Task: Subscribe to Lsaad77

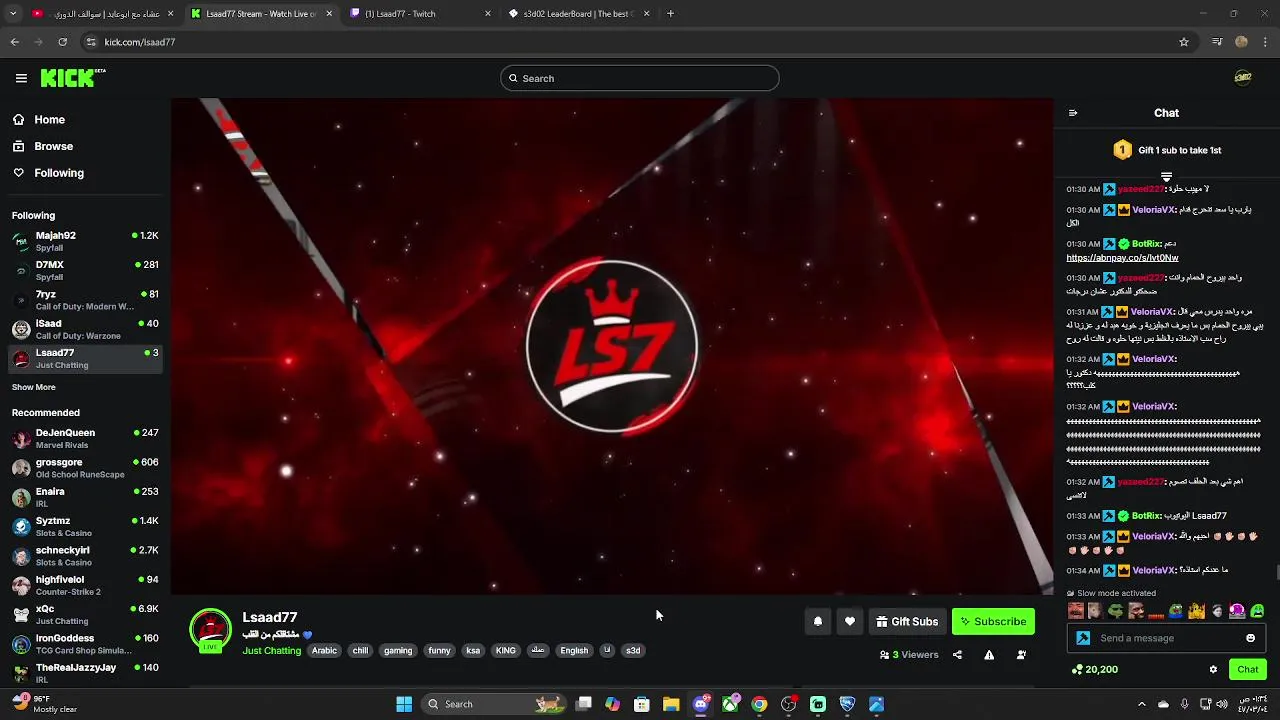Action: pyautogui.click(x=993, y=621)
